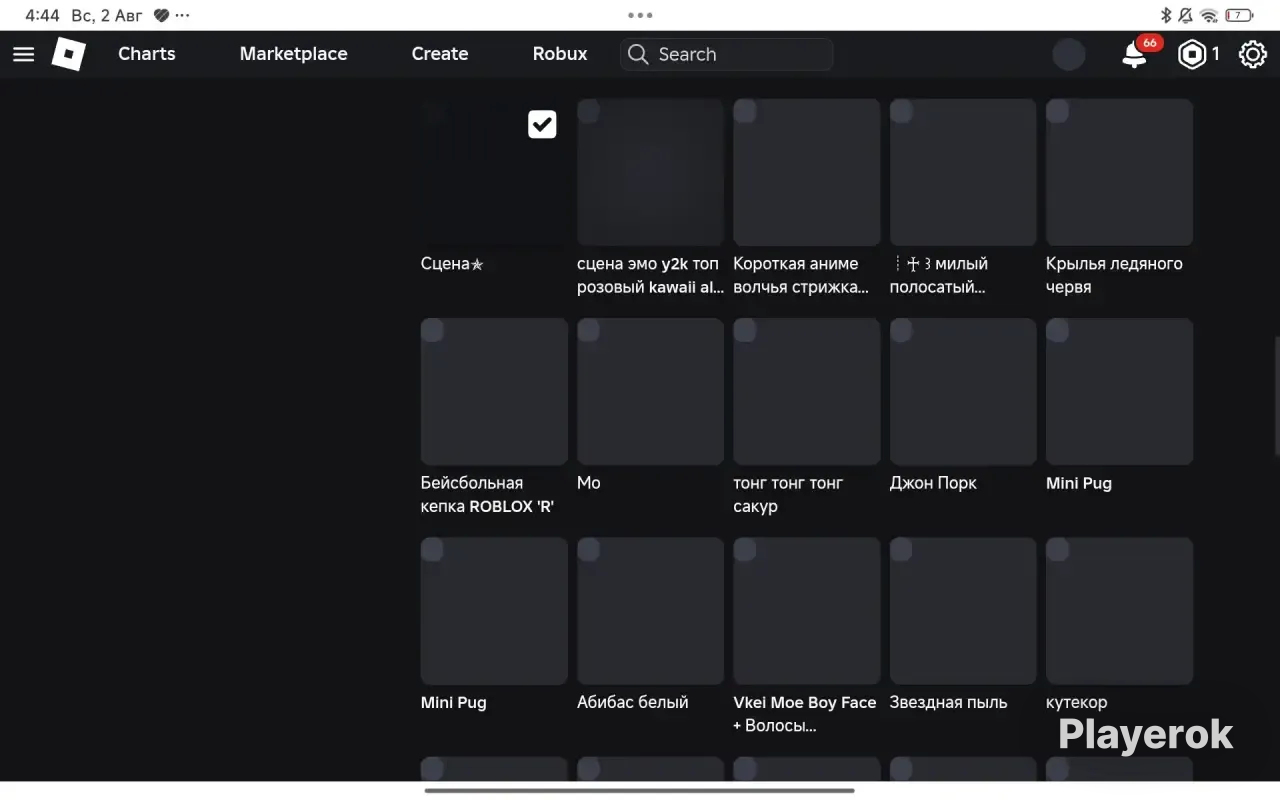The image size is (1280, 800).
Task: Click the vertical scrollbar at the right edge
Action: (x=1276, y=397)
